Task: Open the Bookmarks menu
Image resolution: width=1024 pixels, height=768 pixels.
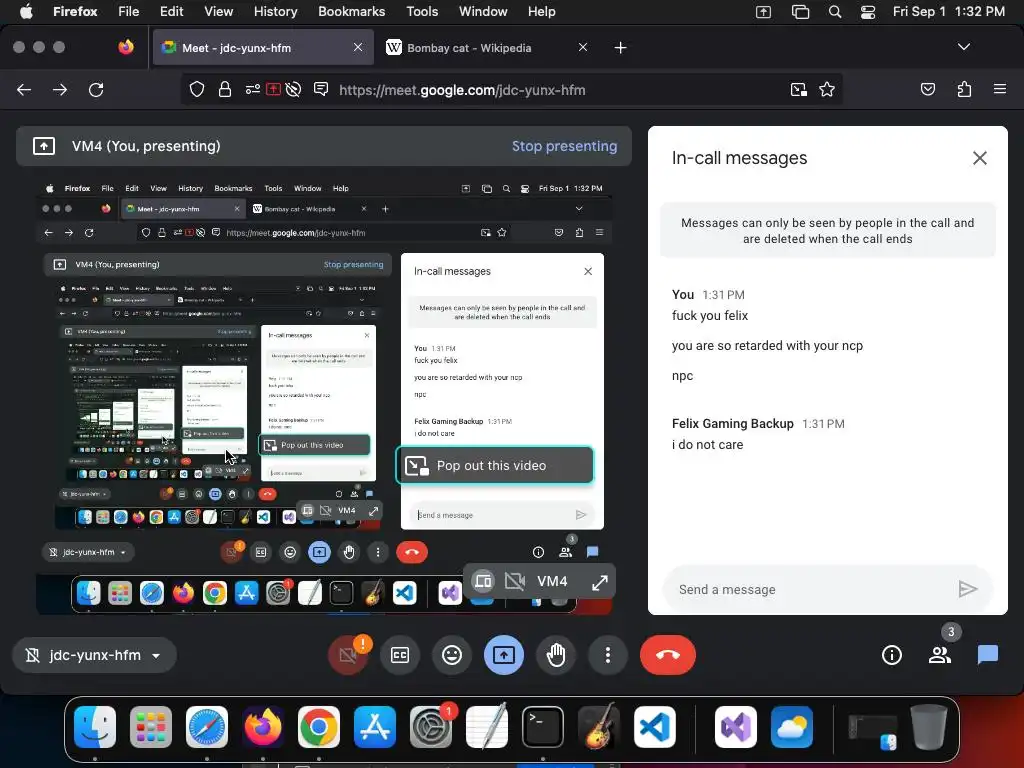Action: [351, 11]
